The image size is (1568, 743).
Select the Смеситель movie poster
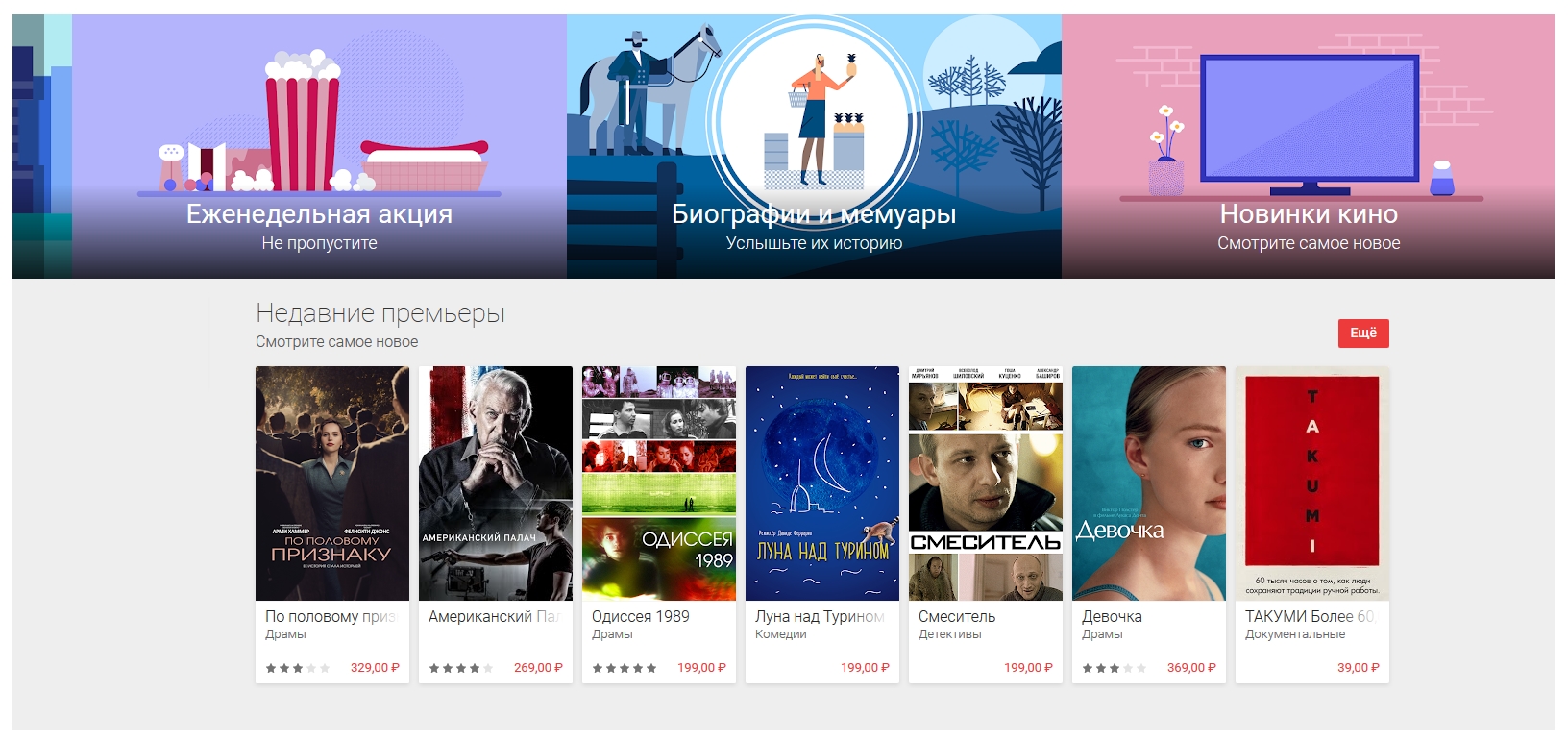[x=986, y=483]
